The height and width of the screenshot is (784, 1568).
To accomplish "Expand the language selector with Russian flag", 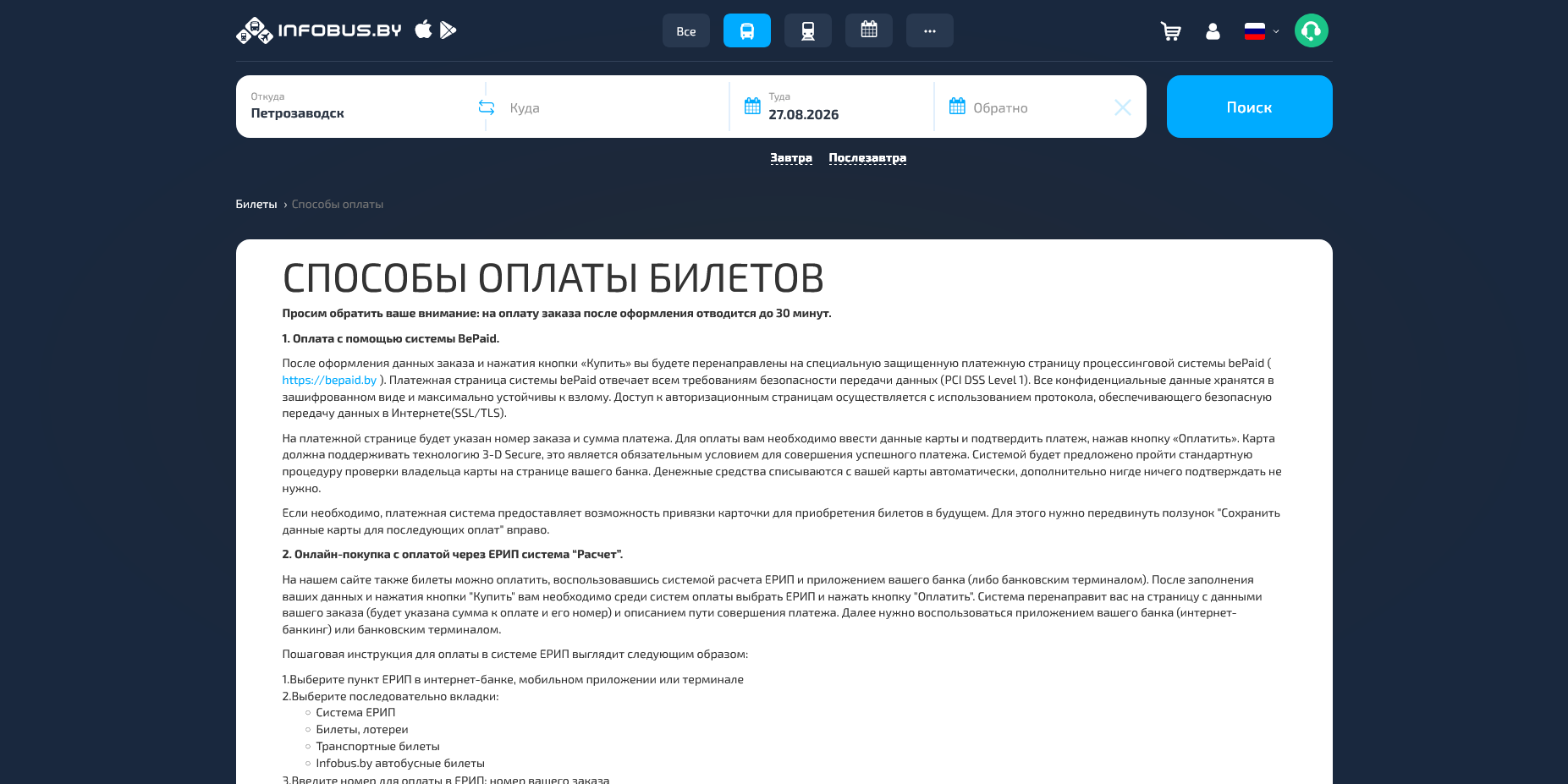I will coord(1262,31).
